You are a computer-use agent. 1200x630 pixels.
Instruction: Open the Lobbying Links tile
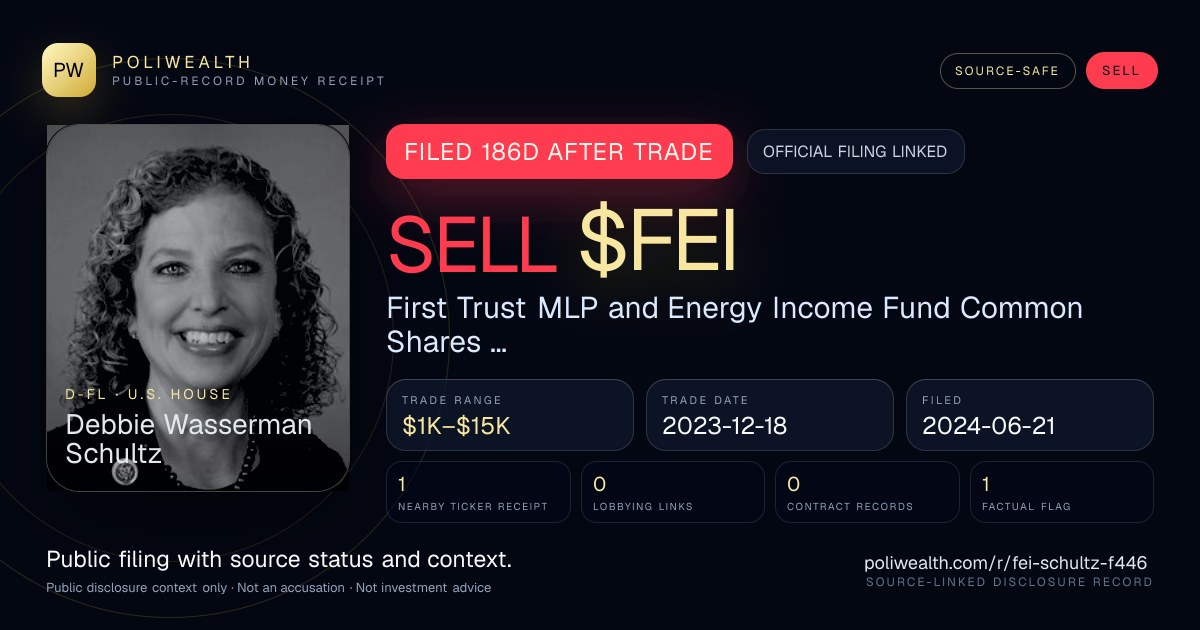pos(673,492)
